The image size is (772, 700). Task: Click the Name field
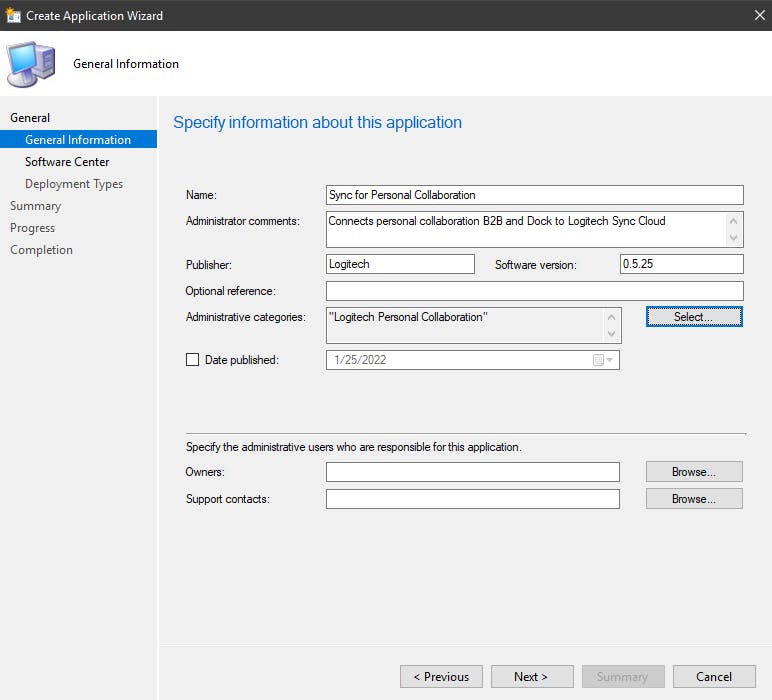tap(535, 195)
